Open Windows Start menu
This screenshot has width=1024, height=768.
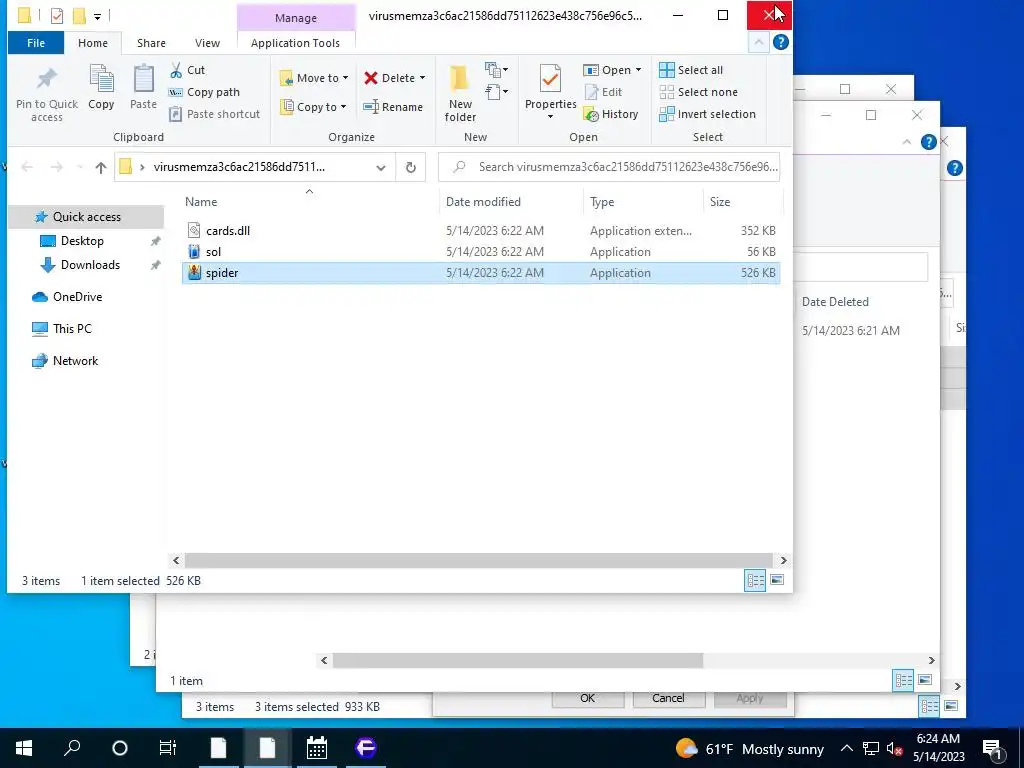pyautogui.click(x=24, y=748)
